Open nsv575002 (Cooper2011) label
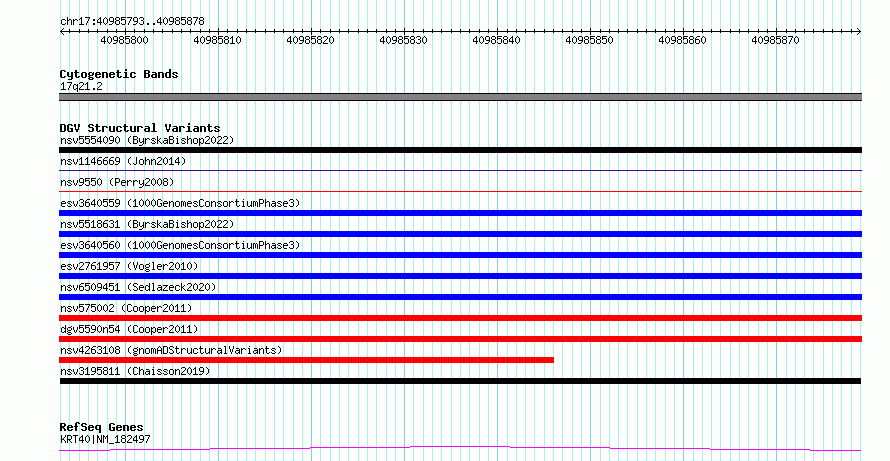Screen dimensions: 890x461 point(126,308)
